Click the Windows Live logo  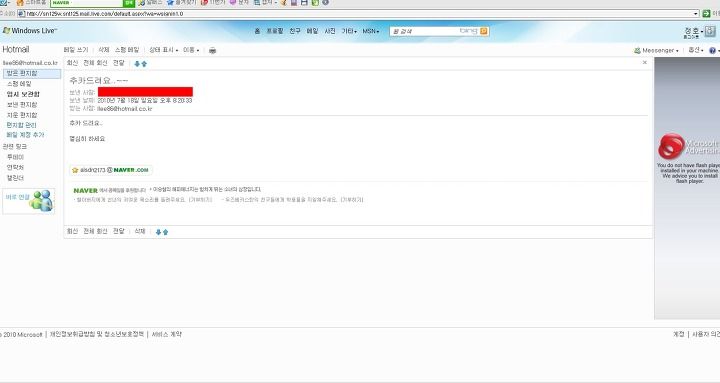30,31
